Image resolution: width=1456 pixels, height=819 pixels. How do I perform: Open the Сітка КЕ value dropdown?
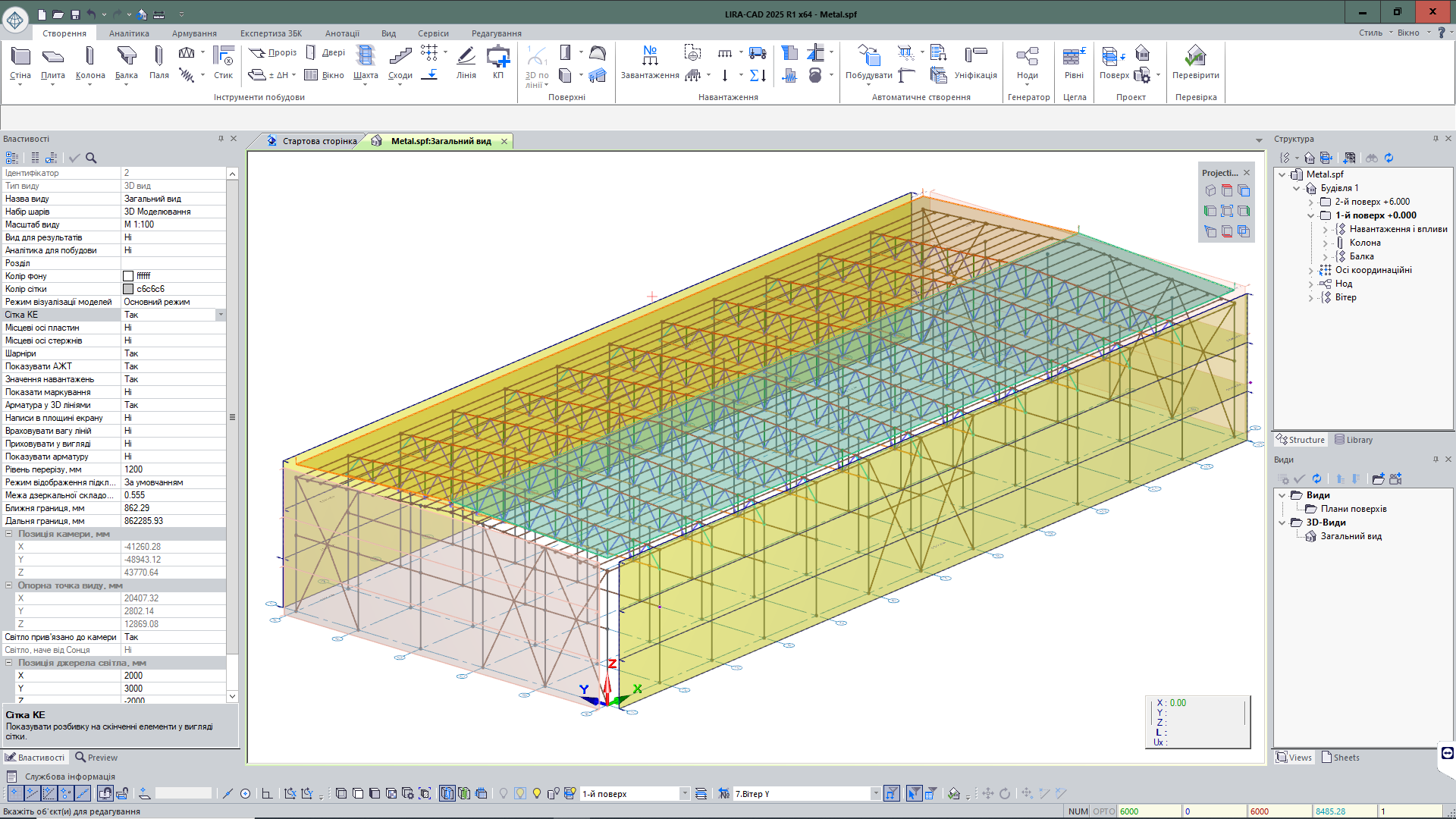pyautogui.click(x=221, y=315)
